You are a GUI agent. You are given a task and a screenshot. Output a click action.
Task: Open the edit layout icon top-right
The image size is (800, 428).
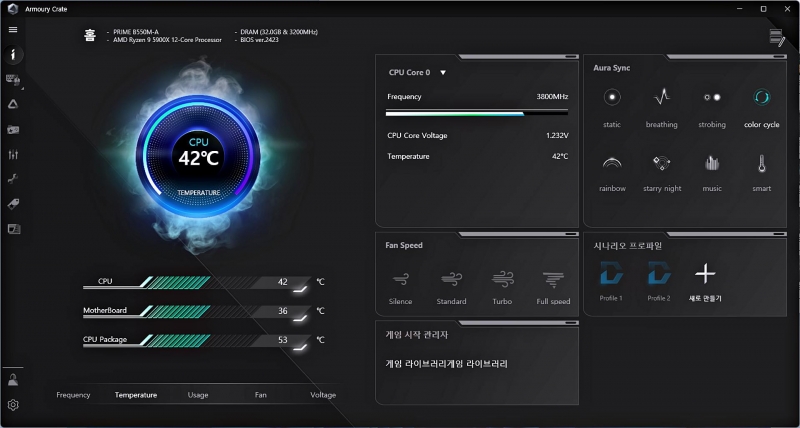click(777, 38)
